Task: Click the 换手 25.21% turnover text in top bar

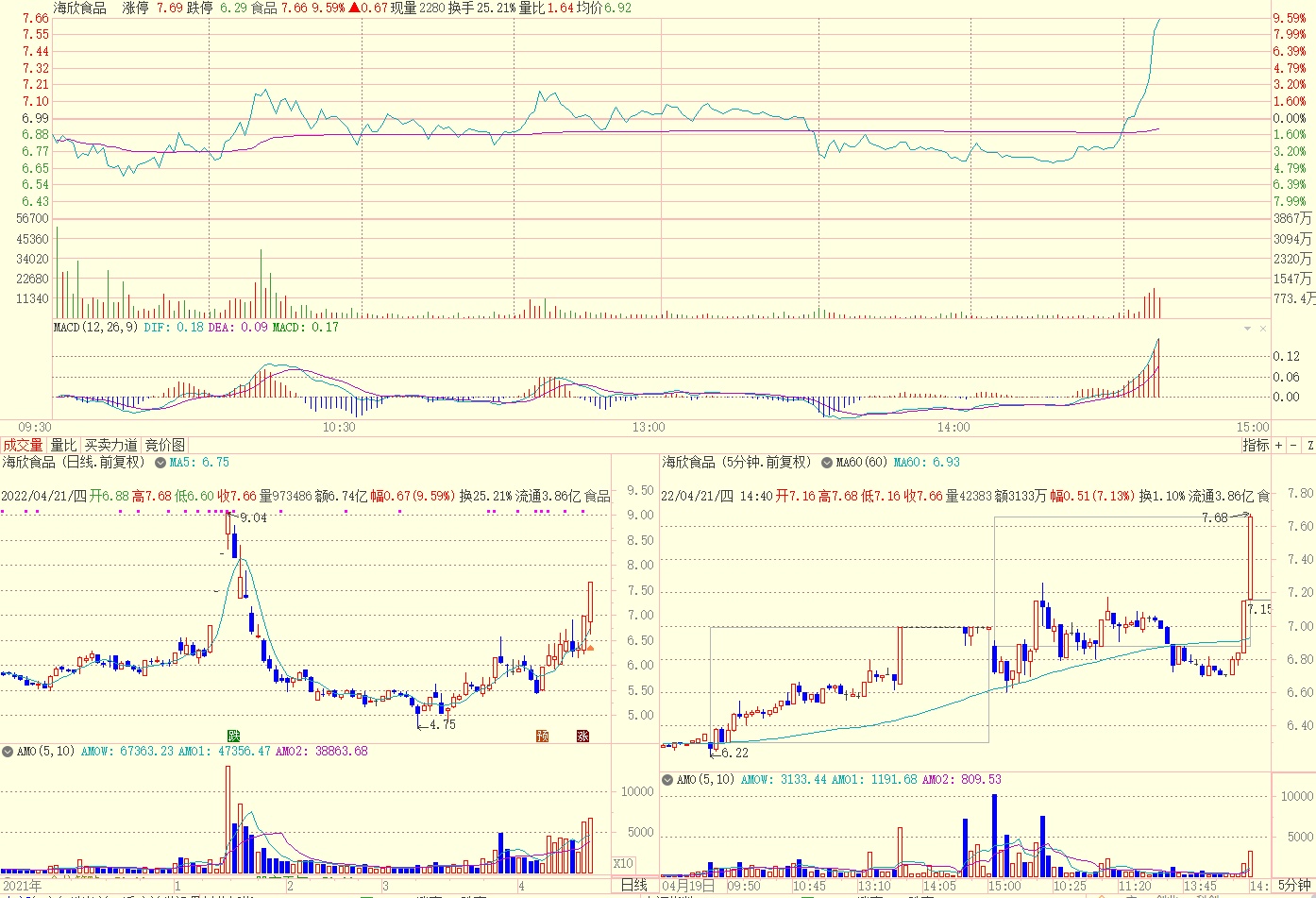Action: [x=481, y=8]
